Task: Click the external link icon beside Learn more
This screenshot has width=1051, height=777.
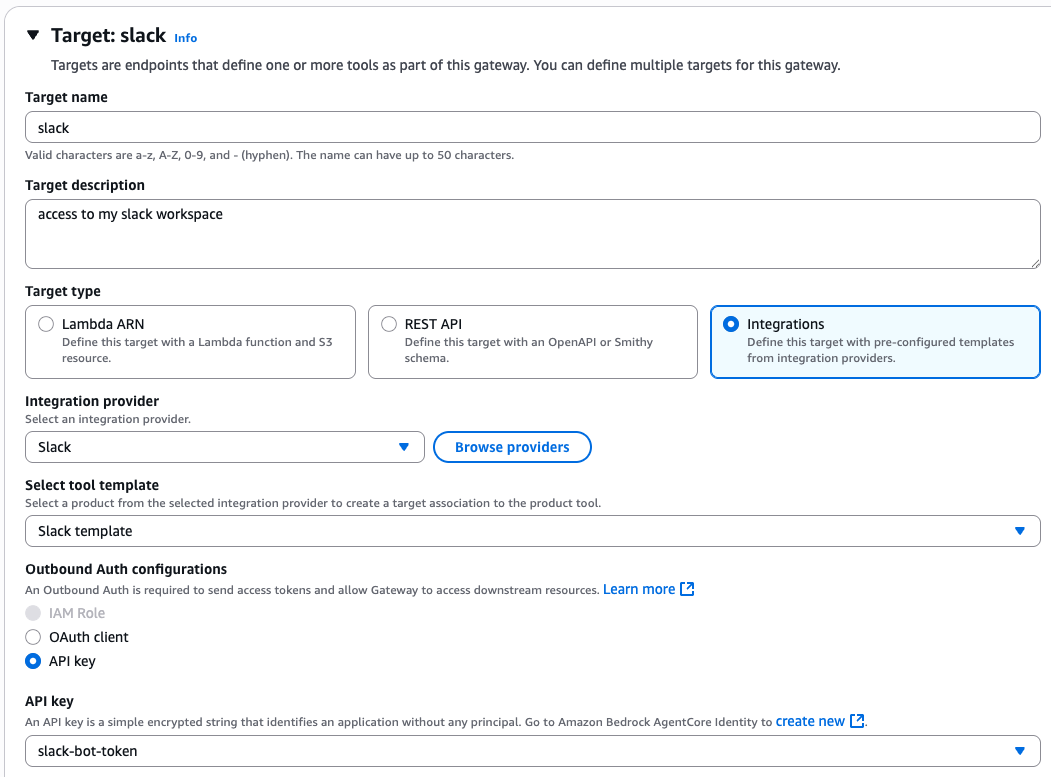Action: pyautogui.click(x=687, y=589)
